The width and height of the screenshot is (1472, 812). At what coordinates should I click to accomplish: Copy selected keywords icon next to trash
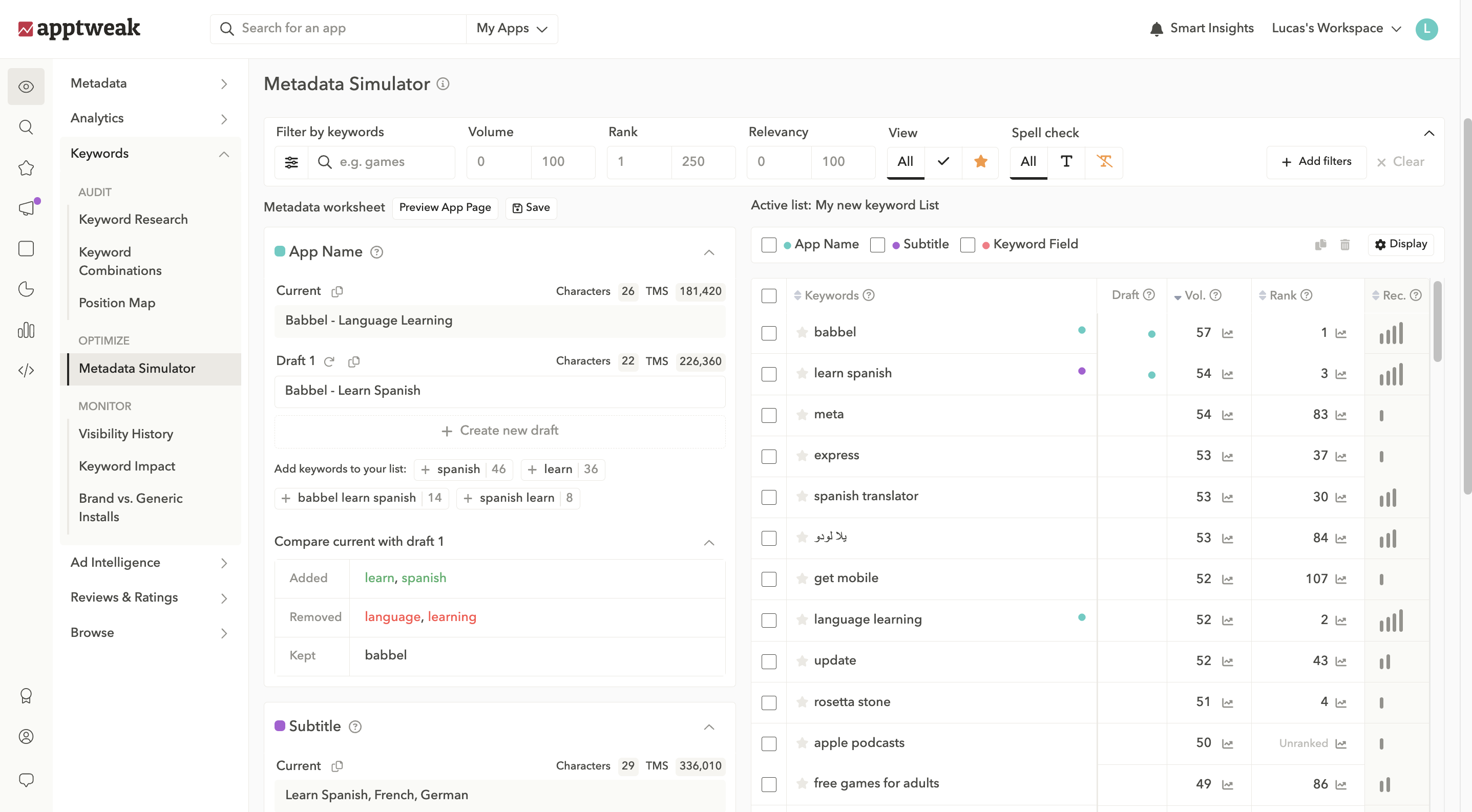point(1320,244)
